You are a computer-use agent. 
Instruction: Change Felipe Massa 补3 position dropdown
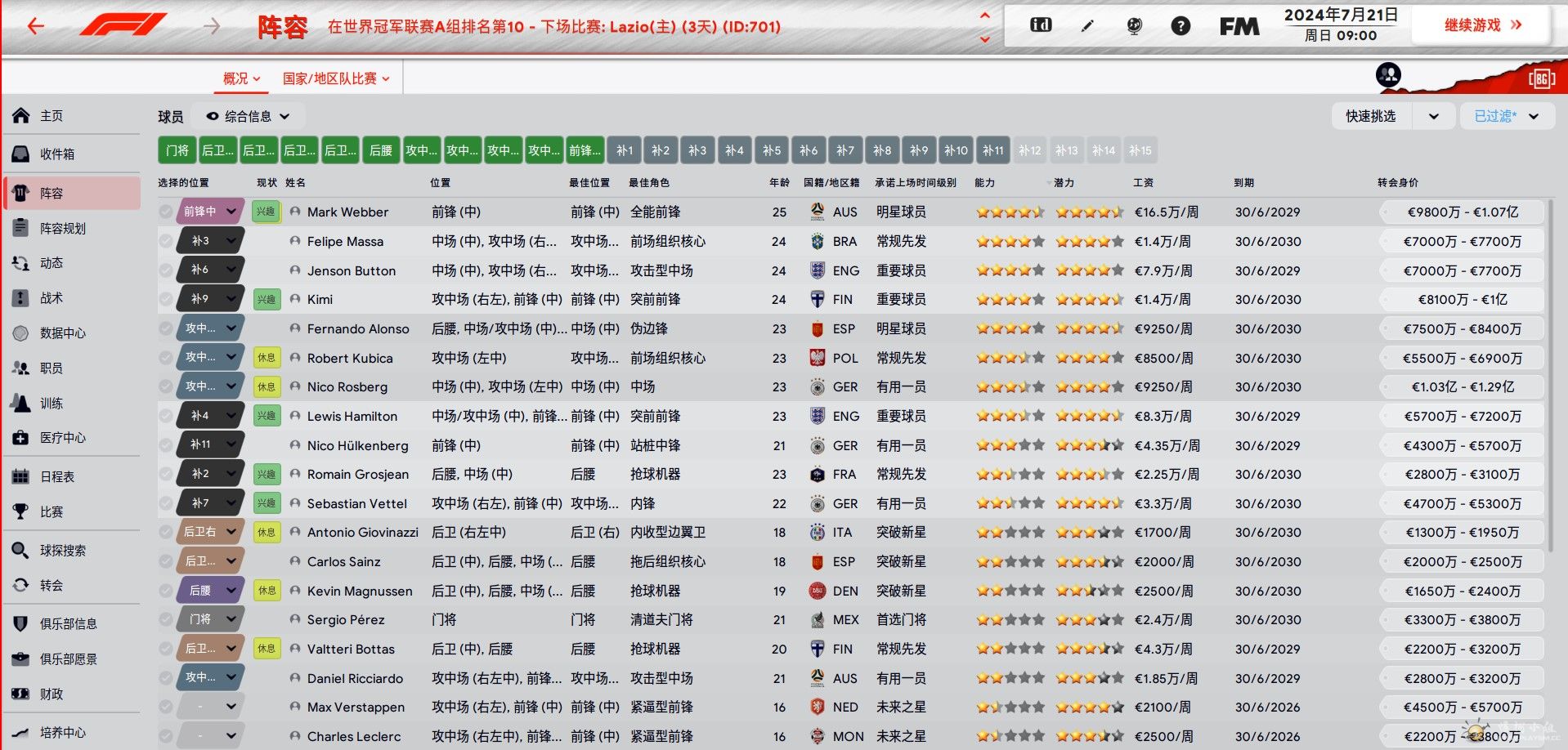point(211,241)
